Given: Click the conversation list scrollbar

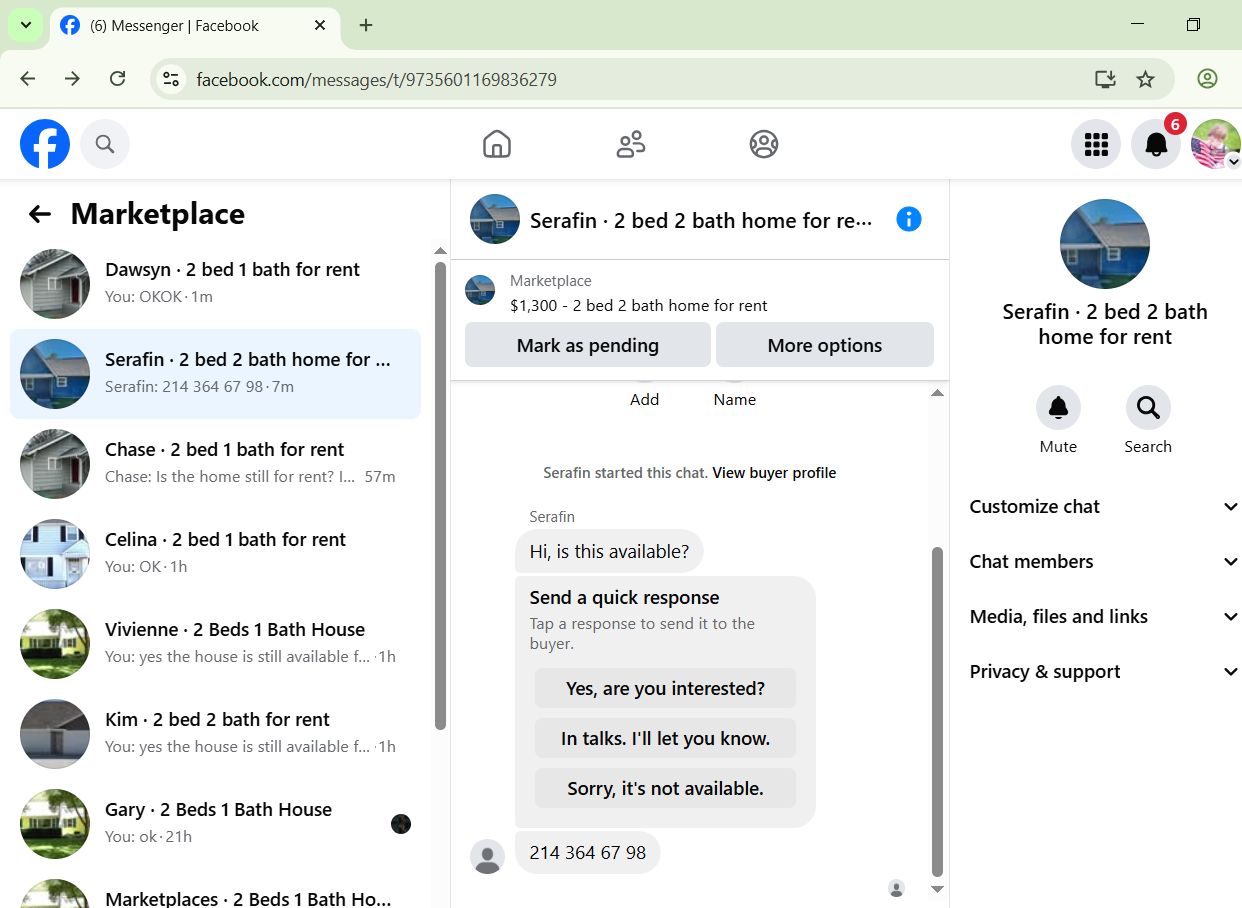Looking at the screenshot, I should 441,495.
